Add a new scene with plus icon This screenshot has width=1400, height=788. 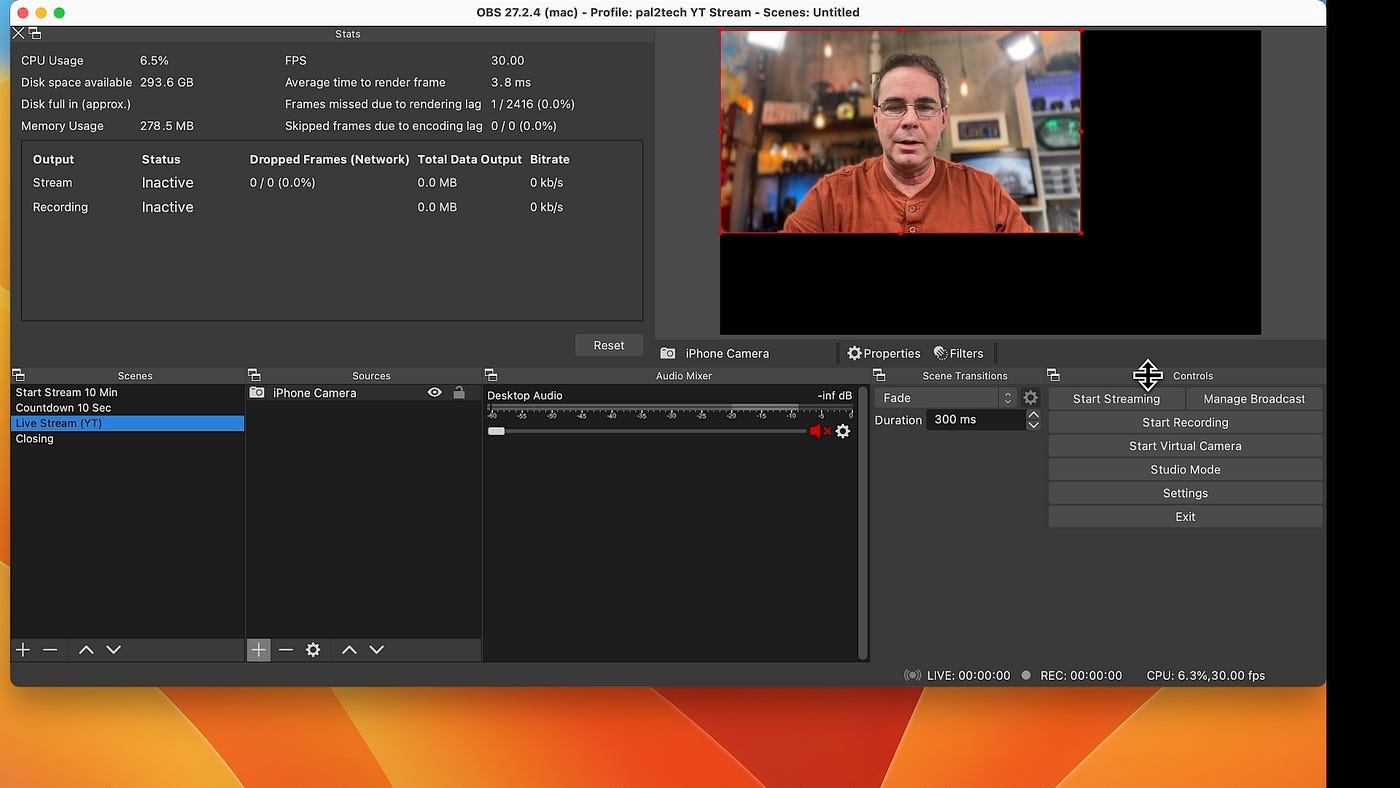[x=23, y=650]
